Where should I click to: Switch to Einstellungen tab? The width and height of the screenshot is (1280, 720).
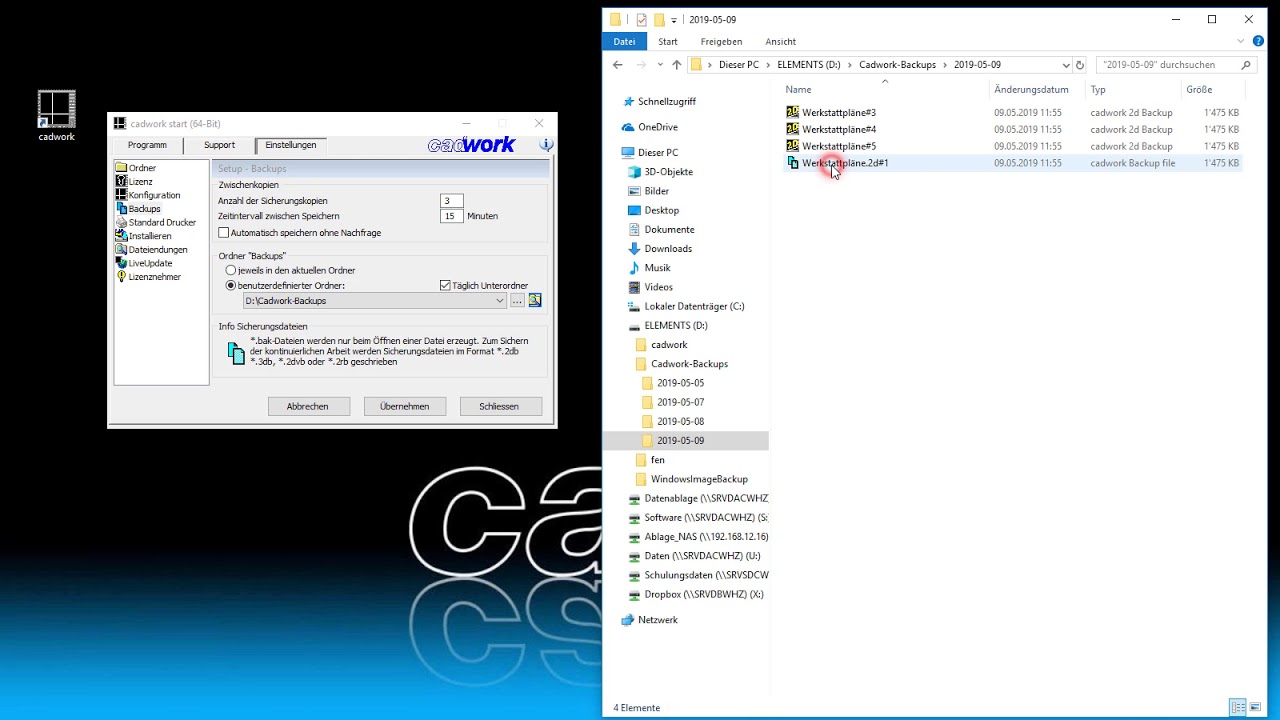click(x=291, y=145)
